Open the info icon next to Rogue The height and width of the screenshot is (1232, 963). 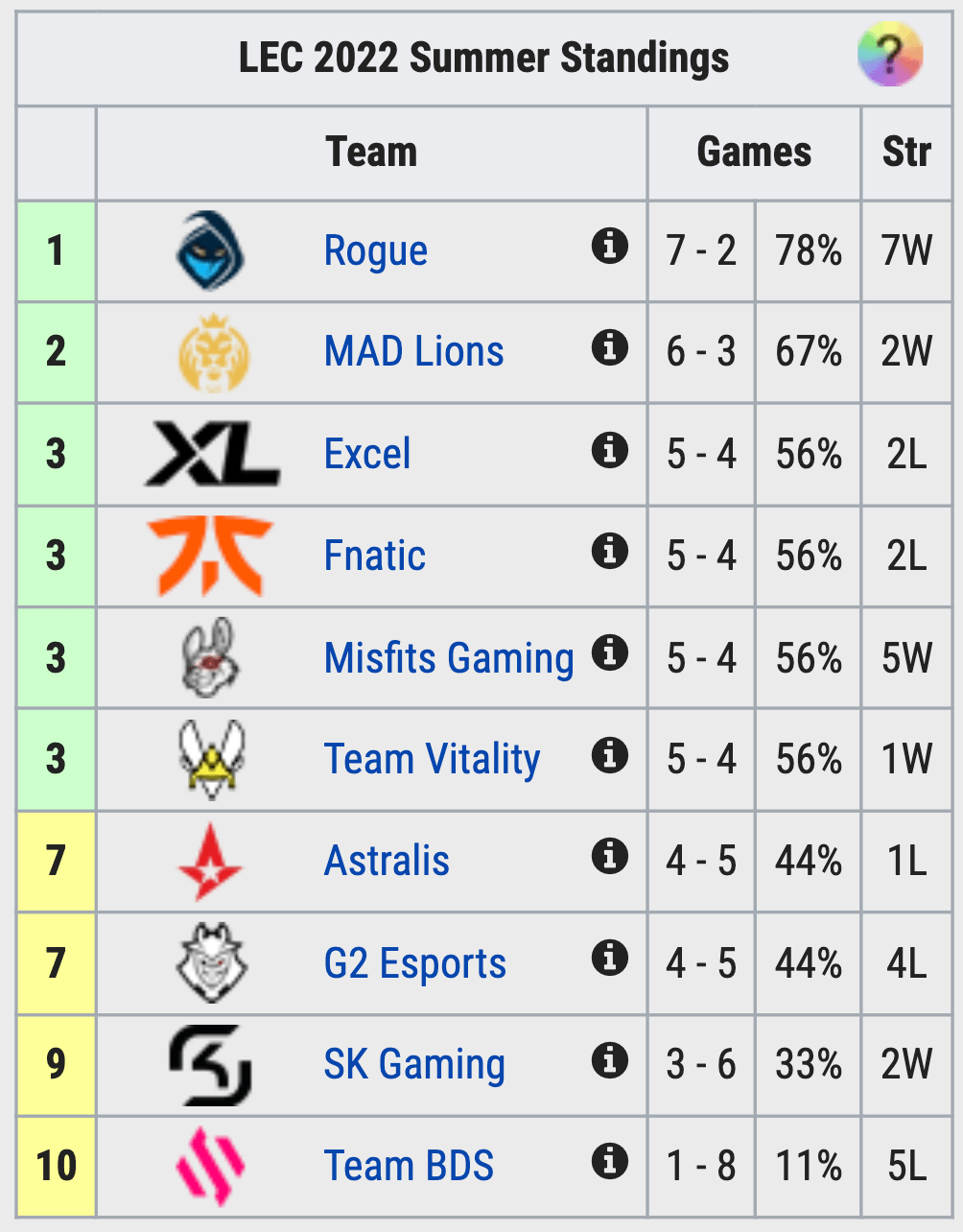[609, 247]
